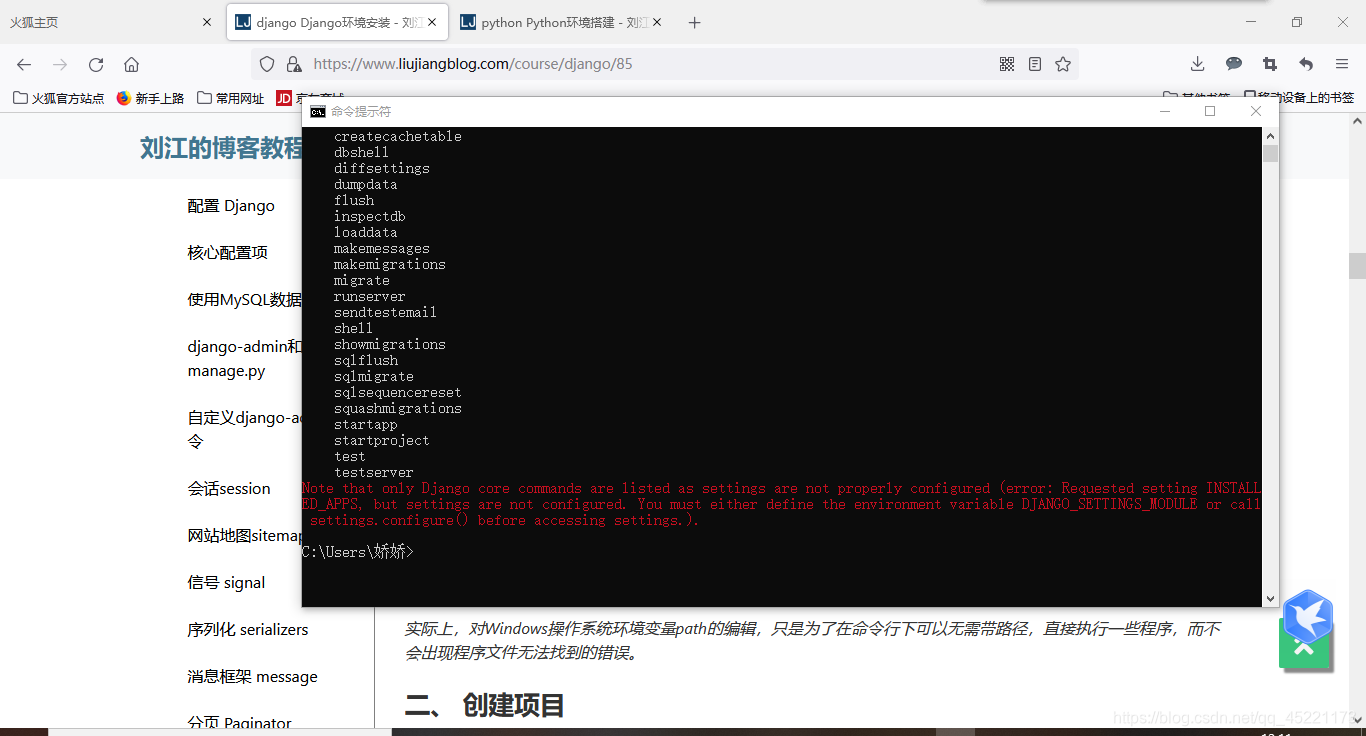This screenshot has width=1366, height=736.
Task: Open 分页 Paginator in sidebar
Action: pyautogui.click(x=240, y=723)
